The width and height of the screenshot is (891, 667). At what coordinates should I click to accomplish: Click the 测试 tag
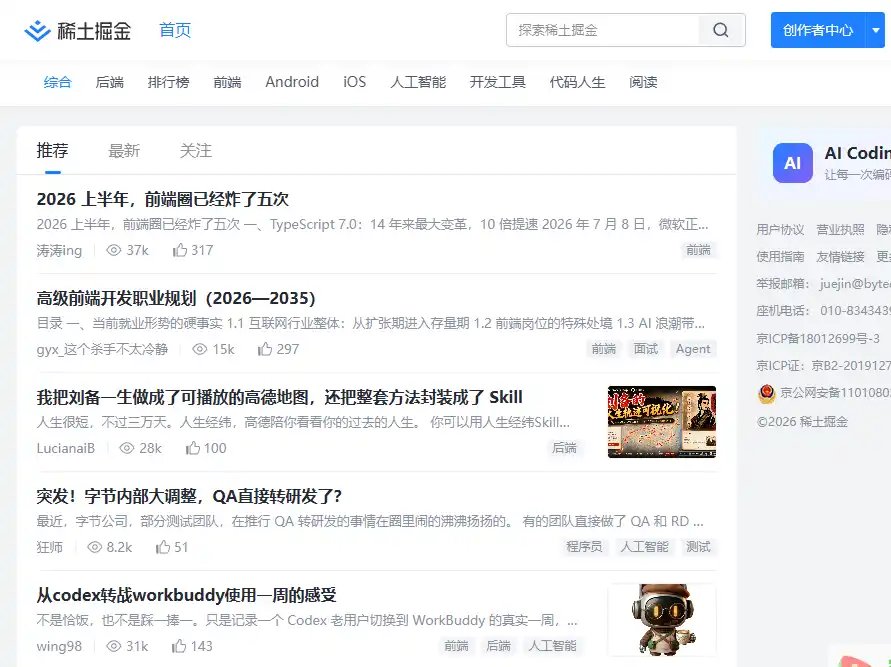click(x=698, y=547)
